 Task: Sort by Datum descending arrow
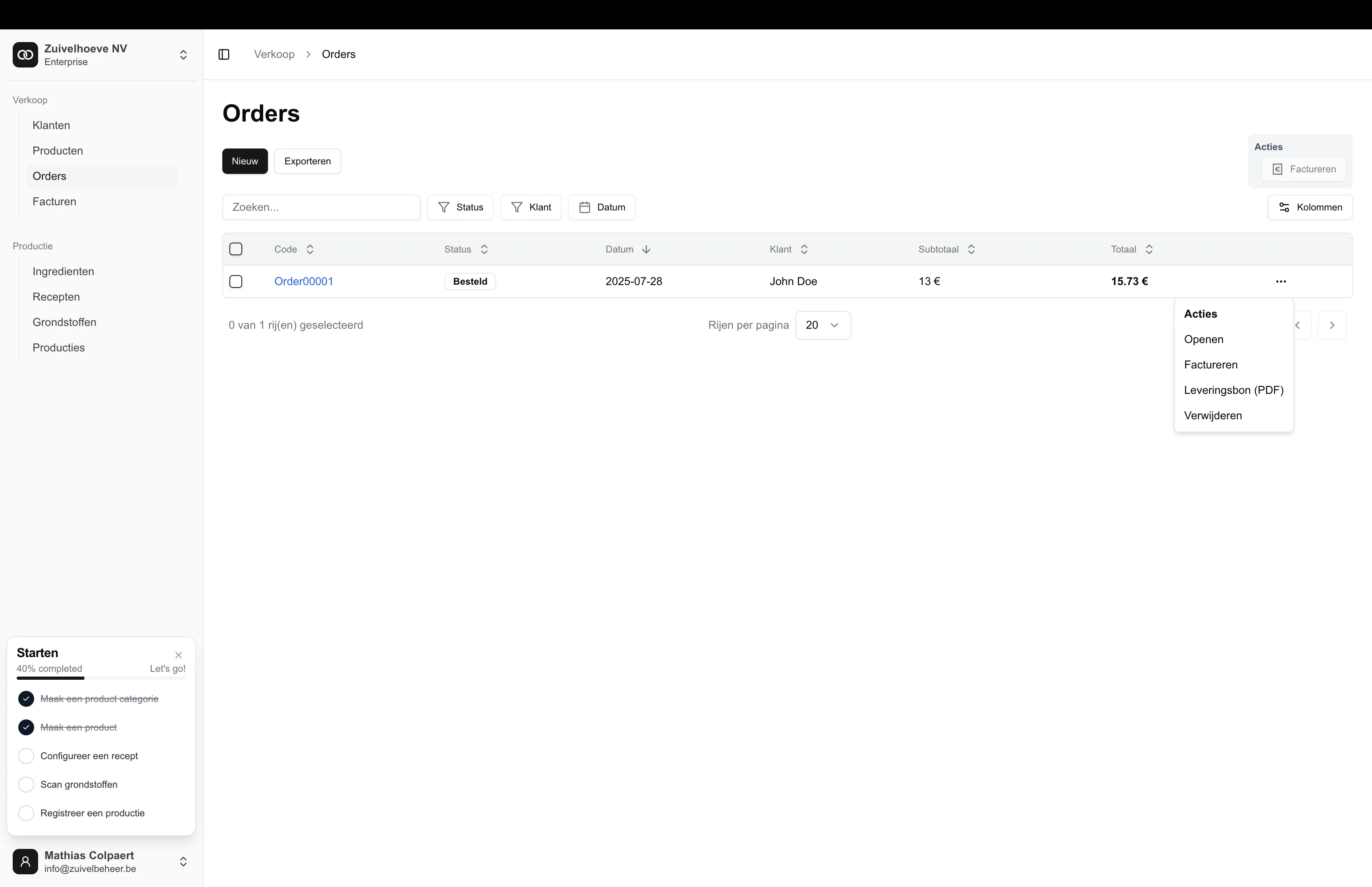[646, 249]
